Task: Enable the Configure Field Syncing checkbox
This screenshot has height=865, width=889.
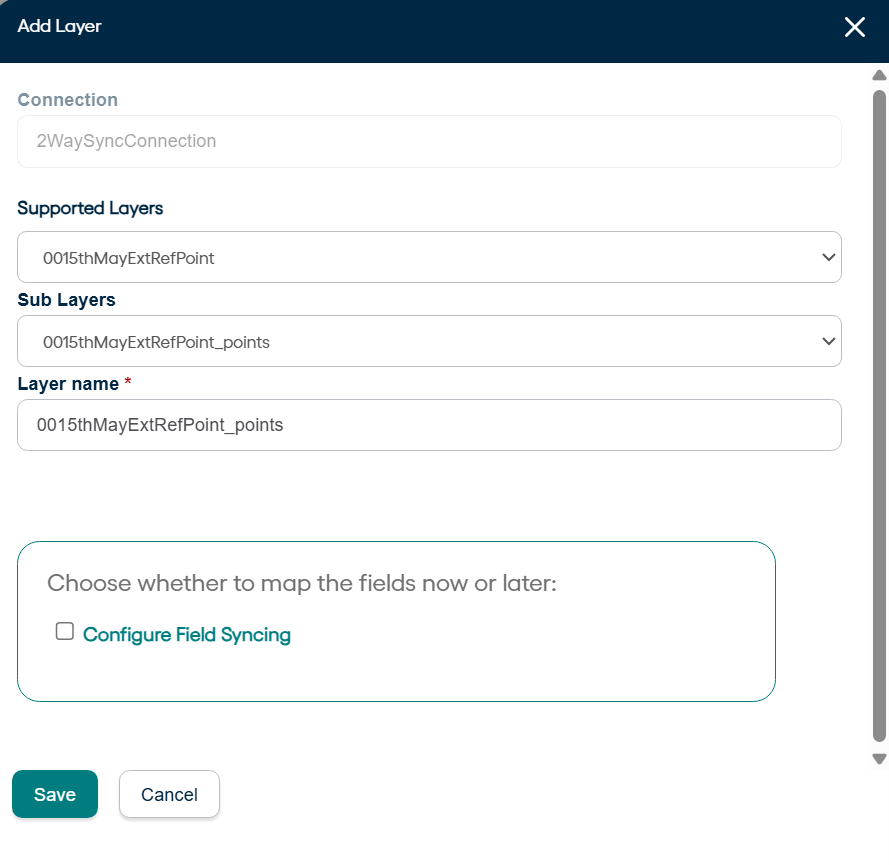Action: (65, 631)
